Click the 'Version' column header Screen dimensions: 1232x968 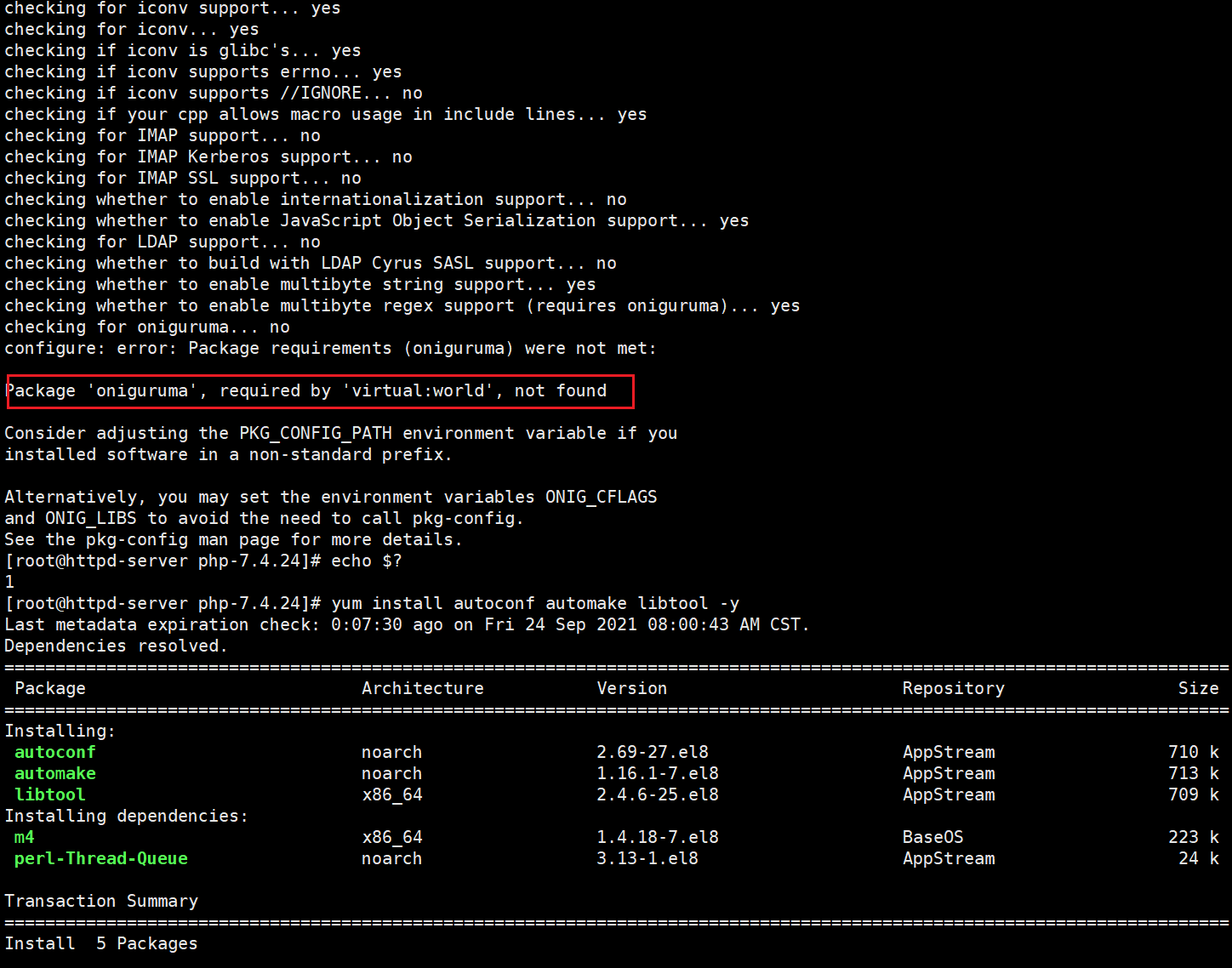632,688
